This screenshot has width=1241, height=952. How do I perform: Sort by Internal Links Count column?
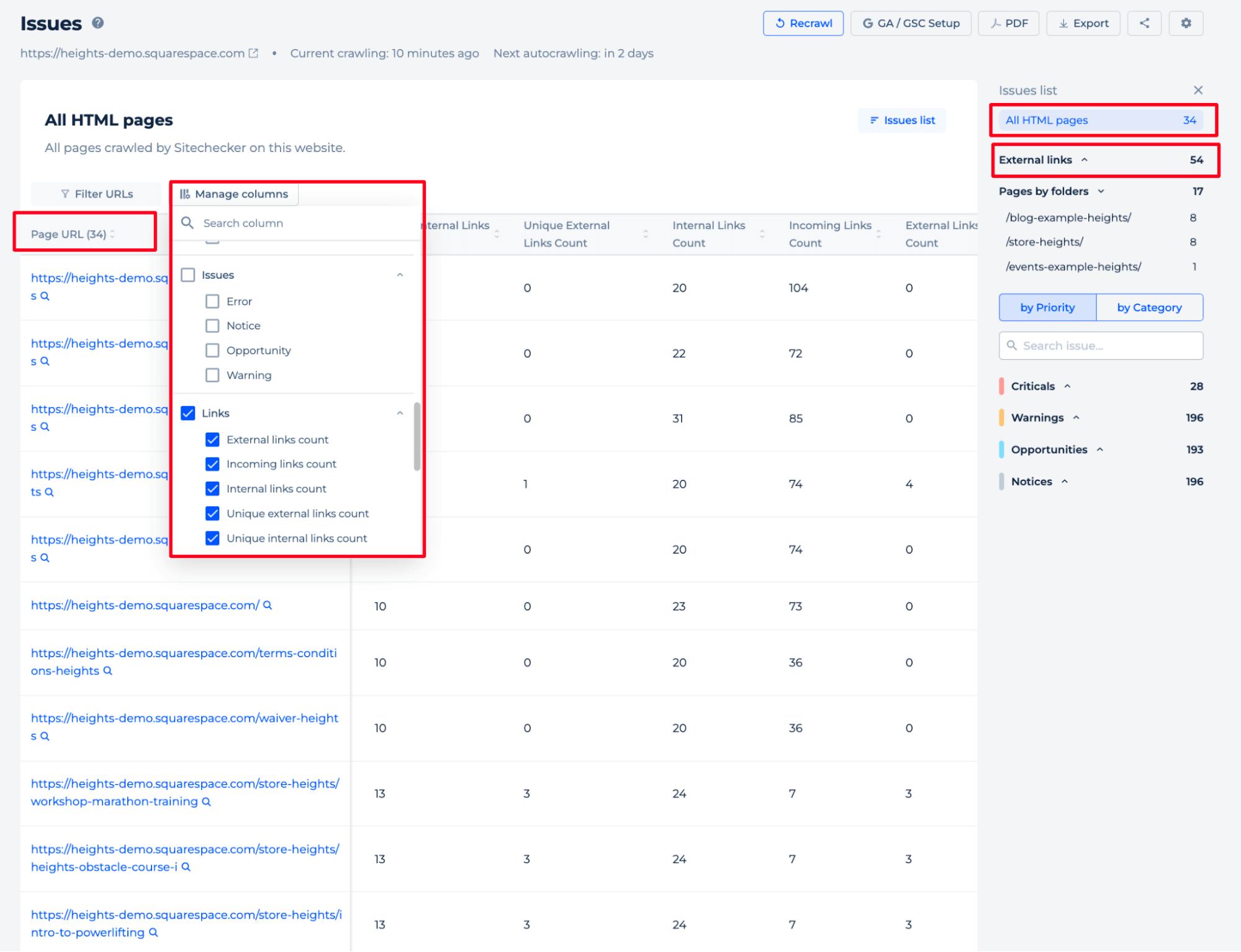pyautogui.click(x=762, y=234)
